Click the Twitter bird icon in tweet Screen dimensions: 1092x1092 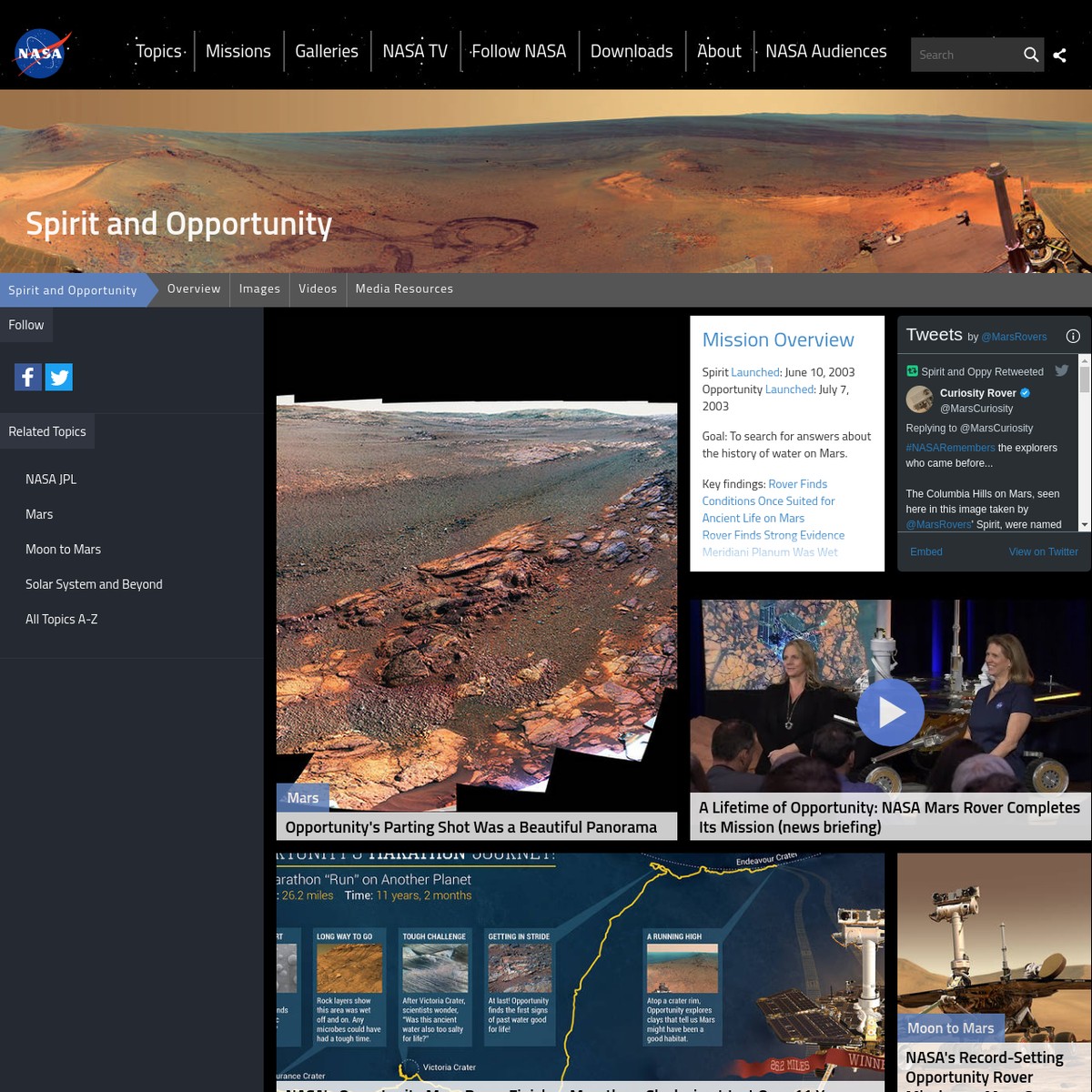pyautogui.click(x=1061, y=371)
